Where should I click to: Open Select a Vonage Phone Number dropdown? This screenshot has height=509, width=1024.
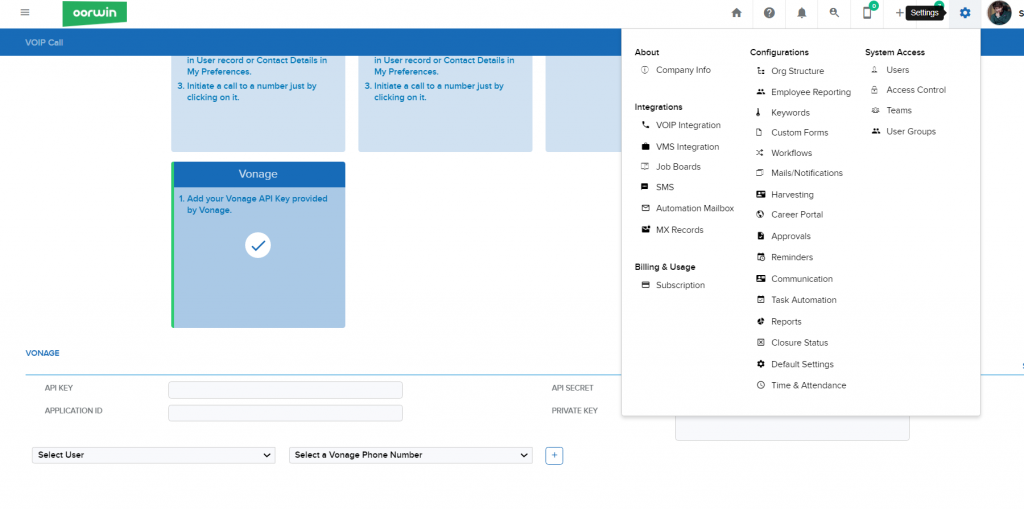point(411,455)
